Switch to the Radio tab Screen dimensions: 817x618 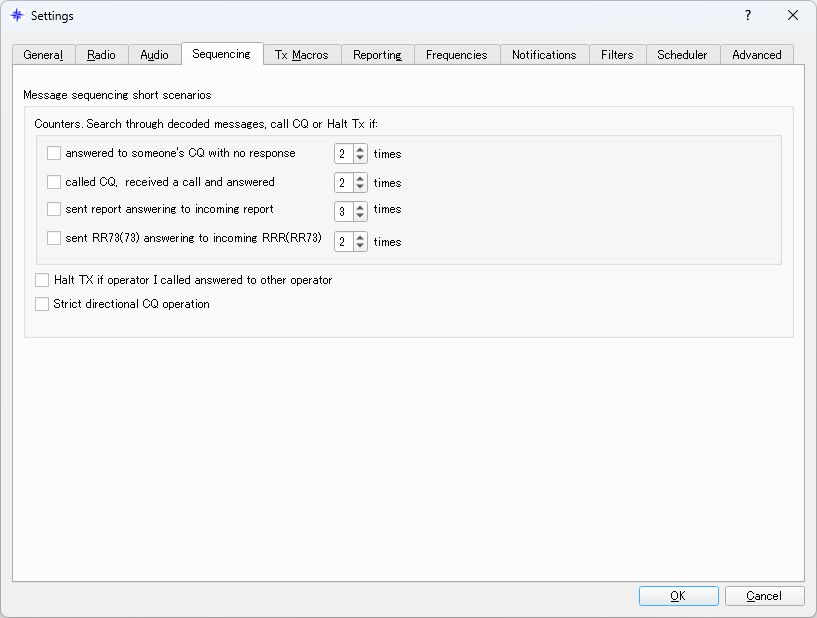[x=101, y=54]
